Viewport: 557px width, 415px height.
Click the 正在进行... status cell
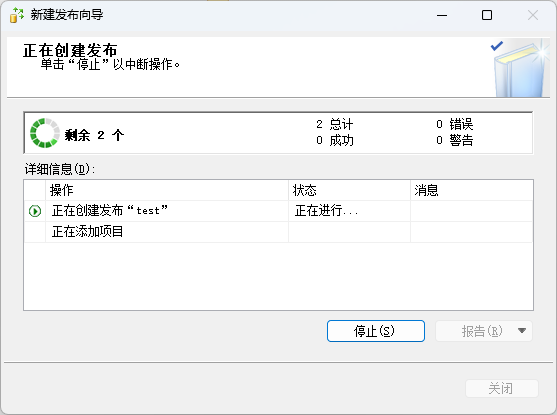tap(349, 211)
